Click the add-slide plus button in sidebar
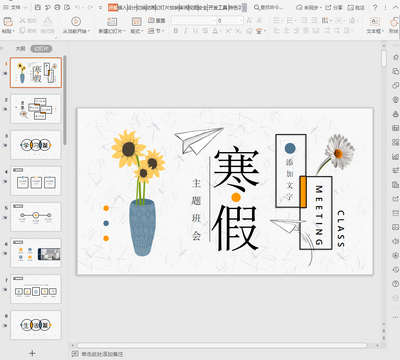Viewport: 400px width, 360px height. (x=32, y=353)
